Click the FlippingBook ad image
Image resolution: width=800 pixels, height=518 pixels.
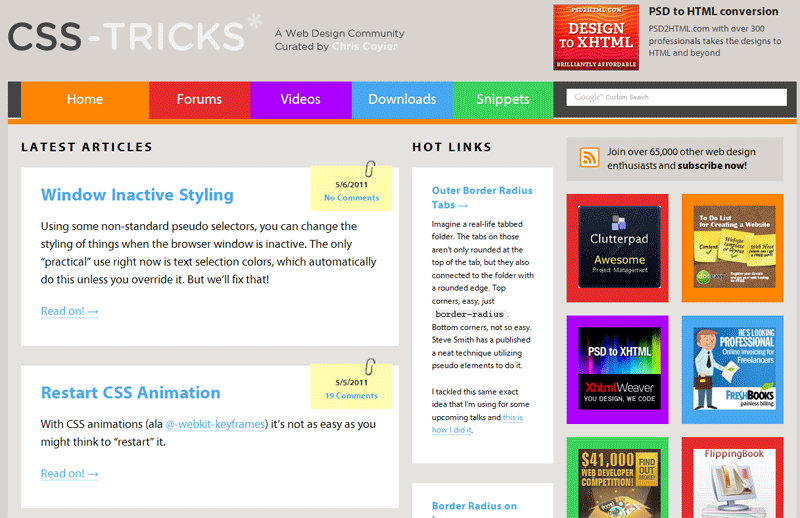(x=733, y=478)
